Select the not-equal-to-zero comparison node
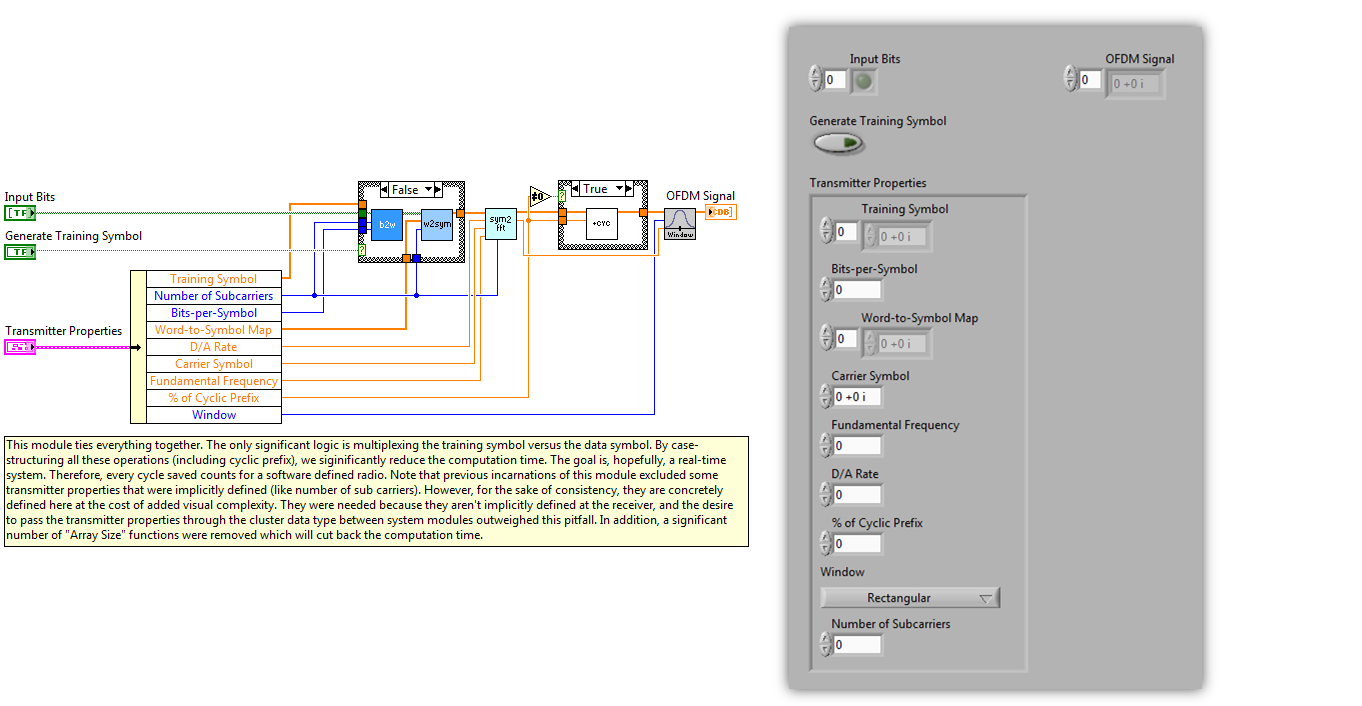This screenshot has height=706, width=1362. (540, 196)
